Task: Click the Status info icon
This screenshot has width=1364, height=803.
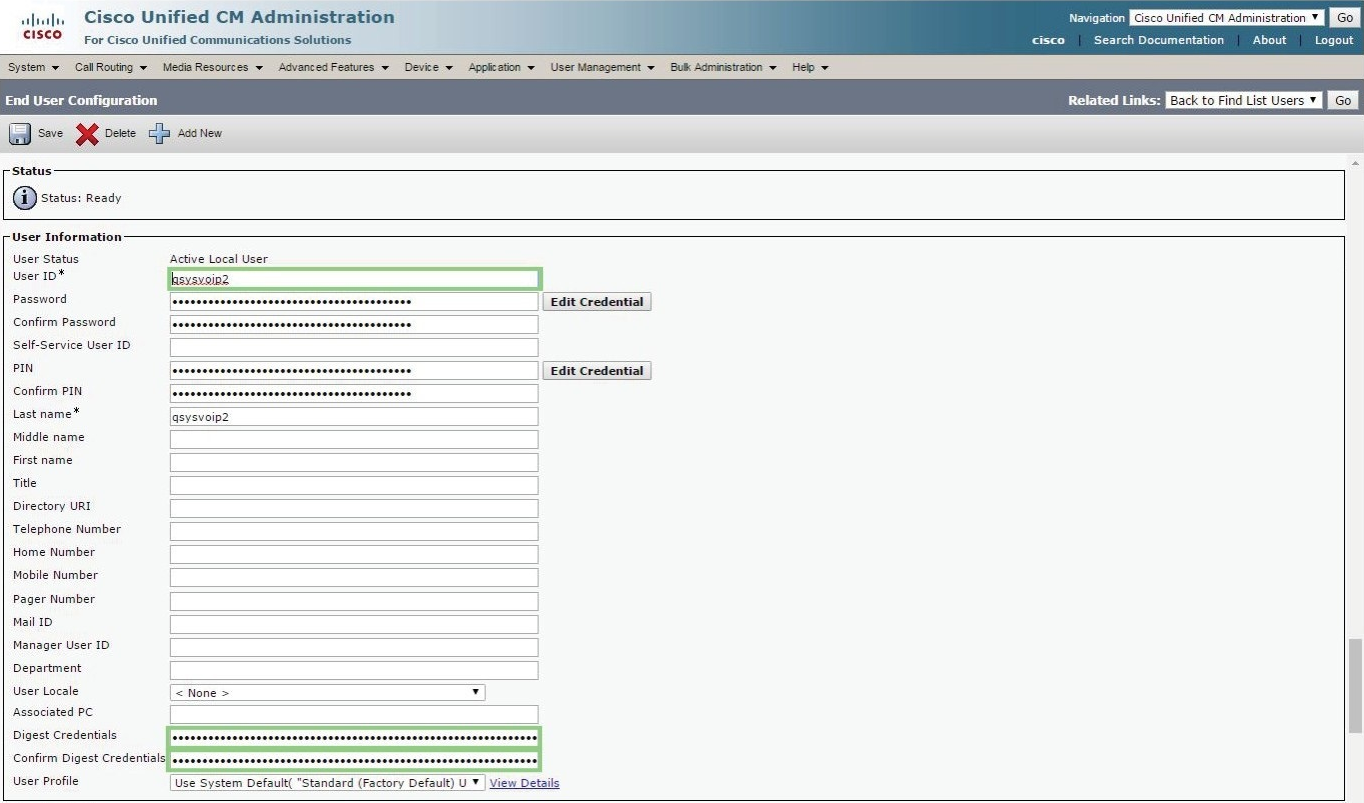Action: click(25, 198)
